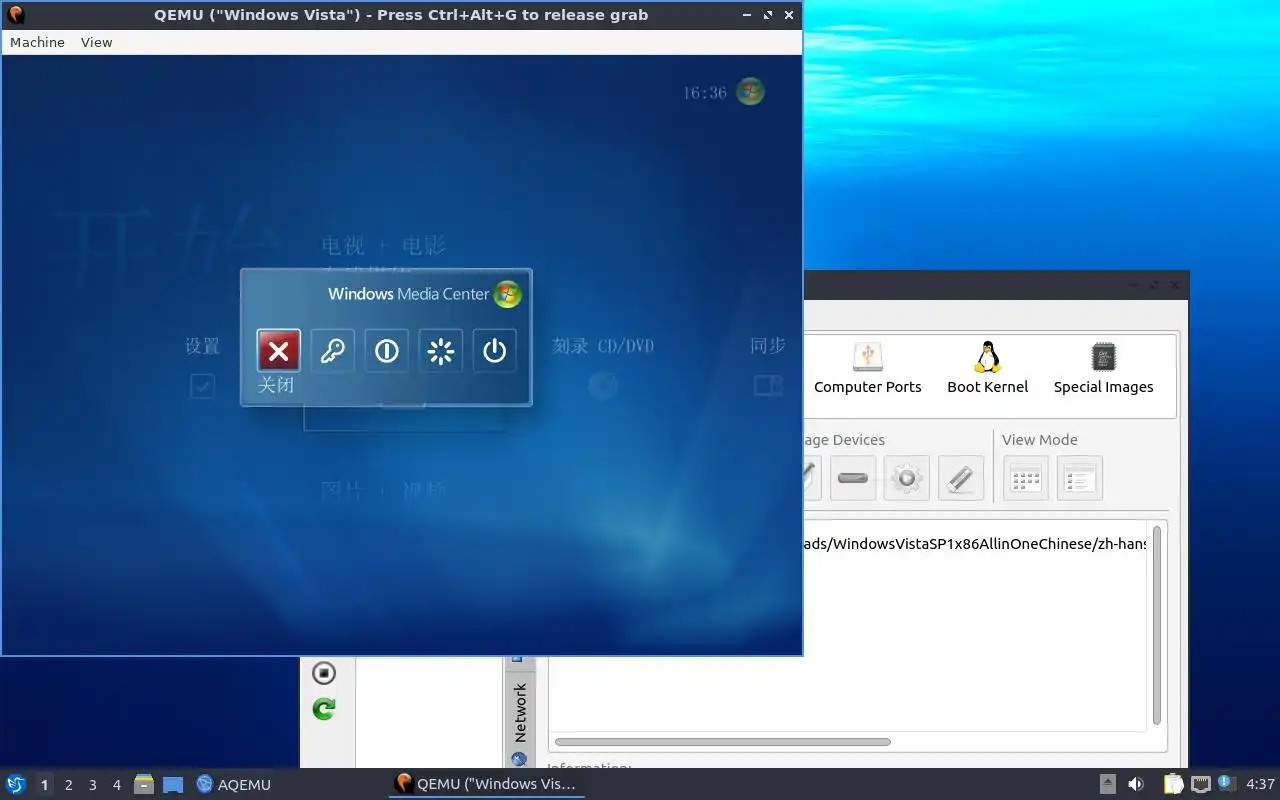Click the flat drive device button in AQEMU
1280x800 pixels.
click(853, 478)
